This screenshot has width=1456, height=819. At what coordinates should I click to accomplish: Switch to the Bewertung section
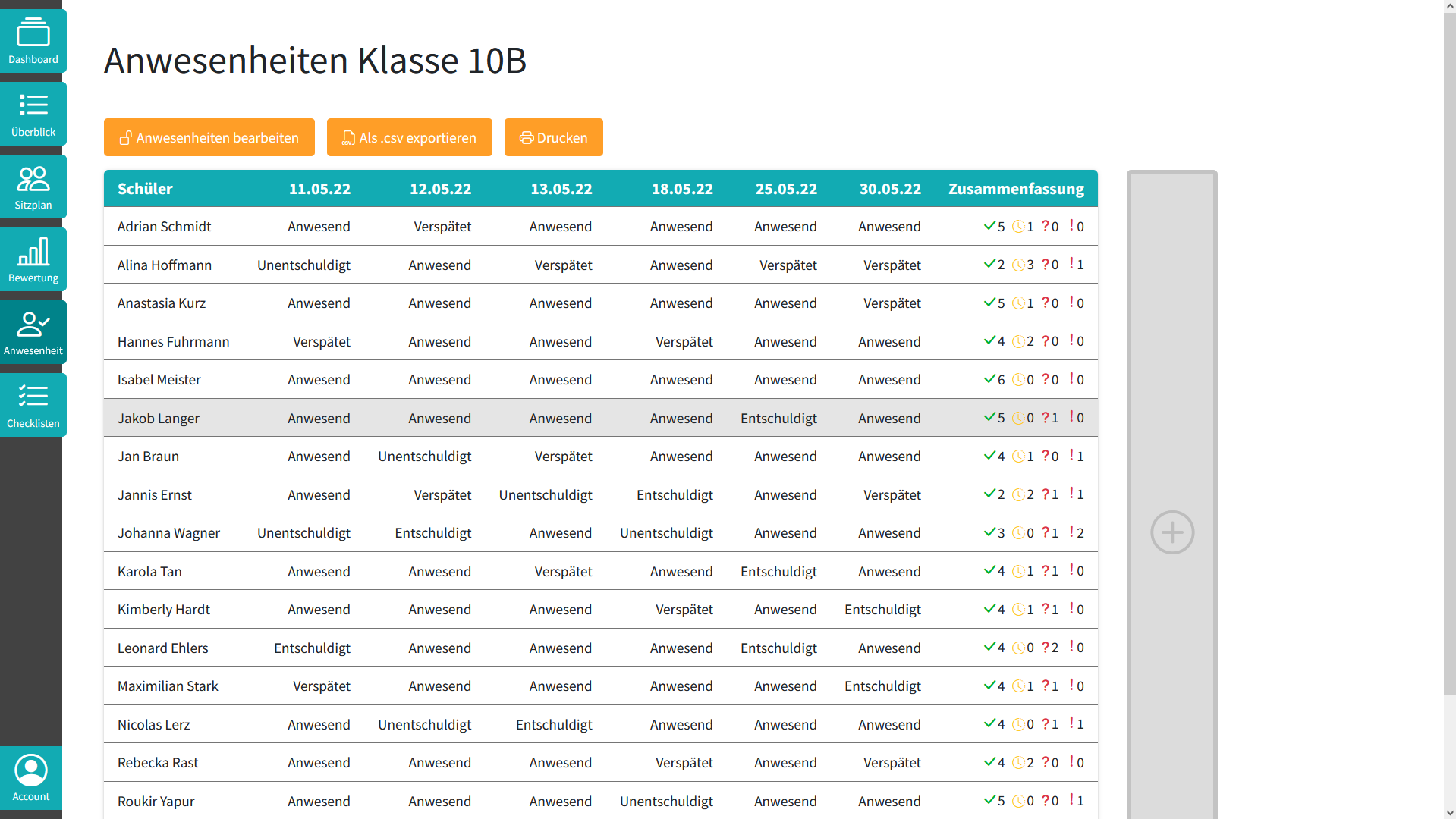[33, 258]
